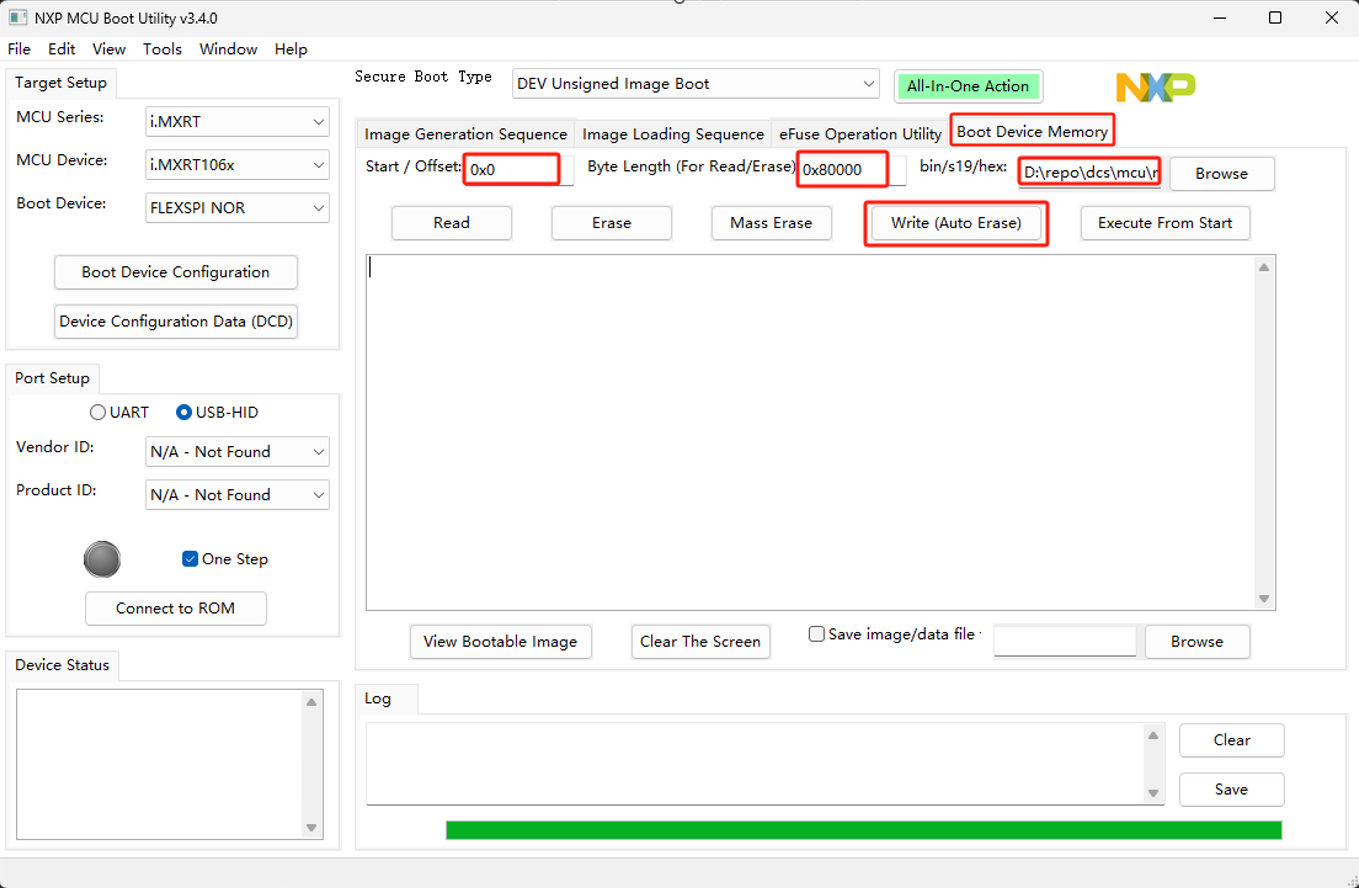The width and height of the screenshot is (1359, 888).
Task: Select the USB-HID radio button
Action: (184, 412)
